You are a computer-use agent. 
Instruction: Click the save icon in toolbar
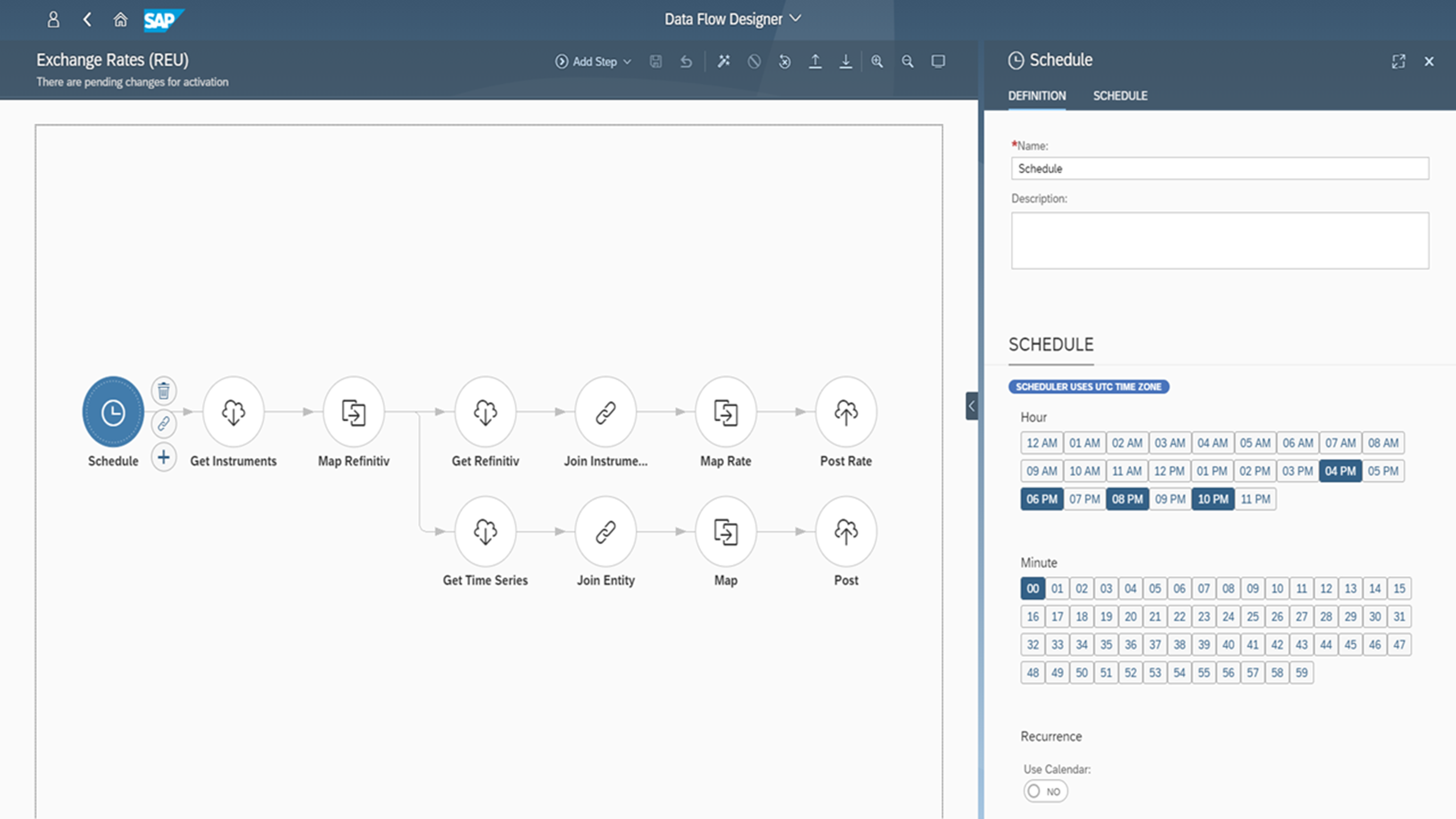coord(656,62)
